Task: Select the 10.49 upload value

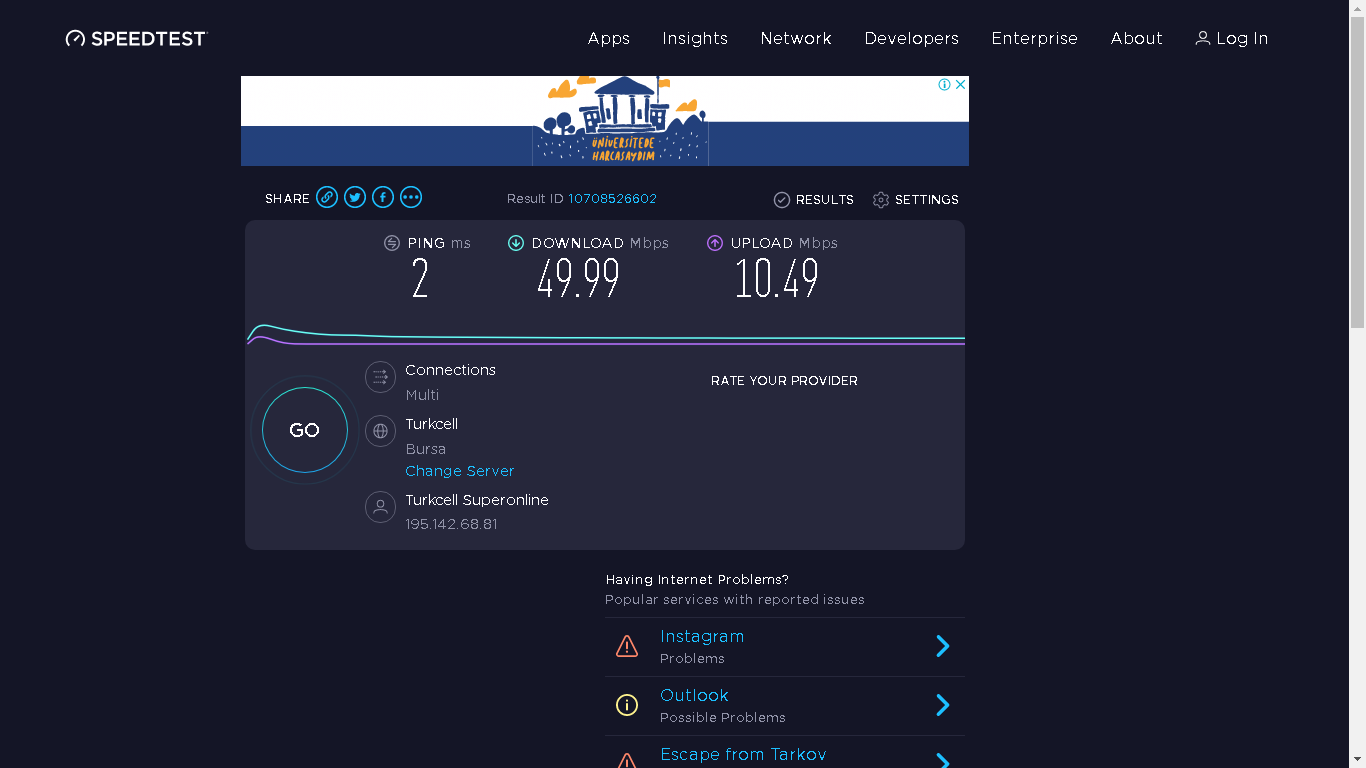Action: pyautogui.click(x=777, y=279)
